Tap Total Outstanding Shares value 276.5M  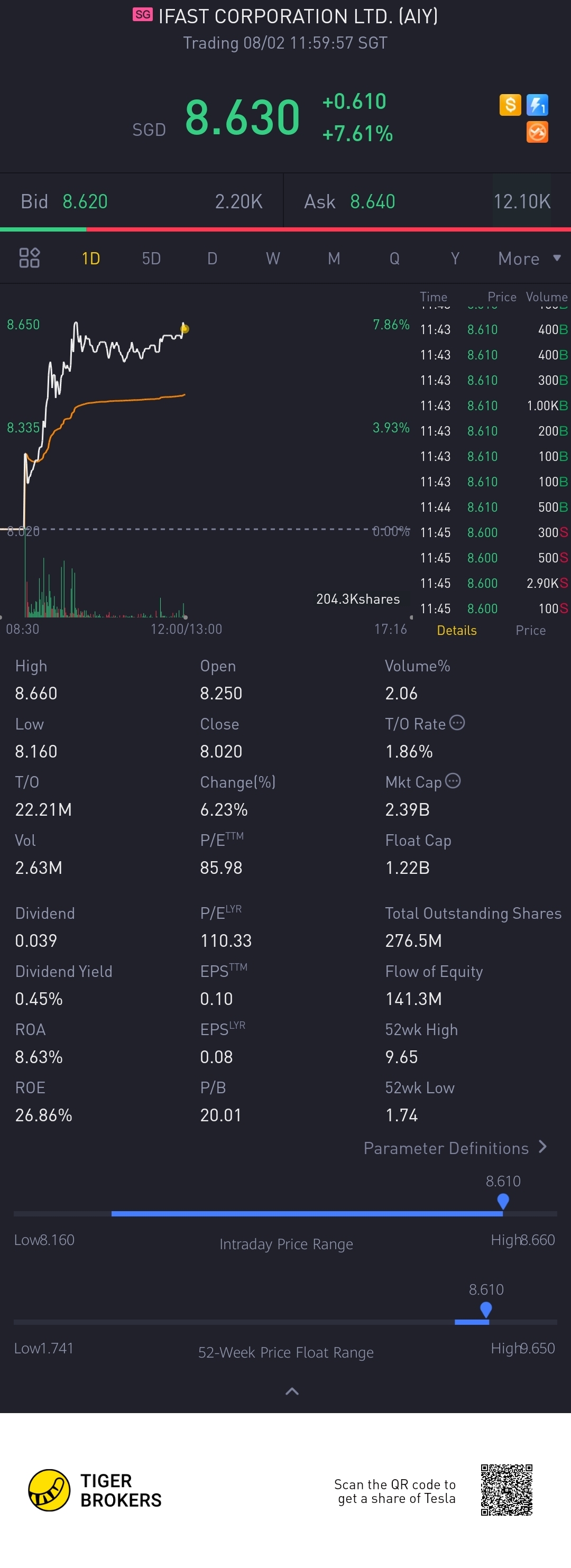(x=413, y=940)
